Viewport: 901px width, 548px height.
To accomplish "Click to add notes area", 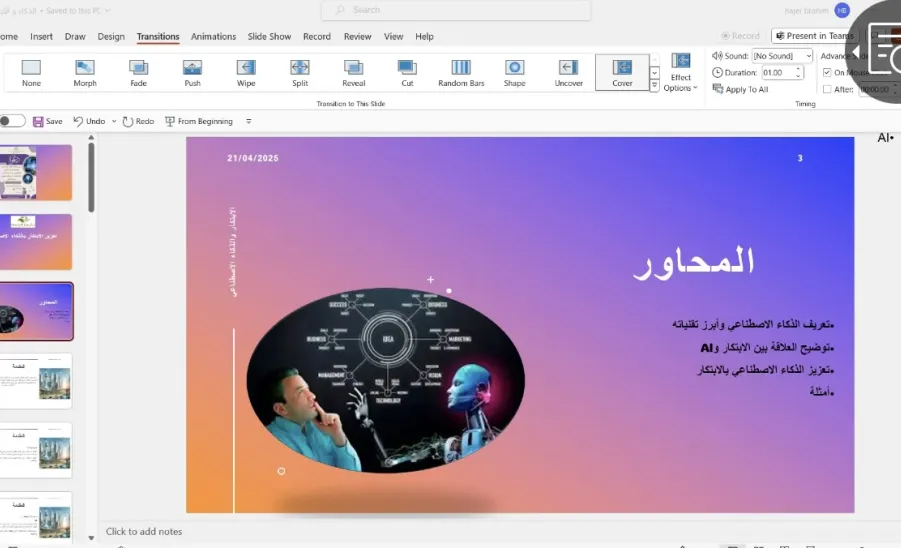I will (144, 531).
